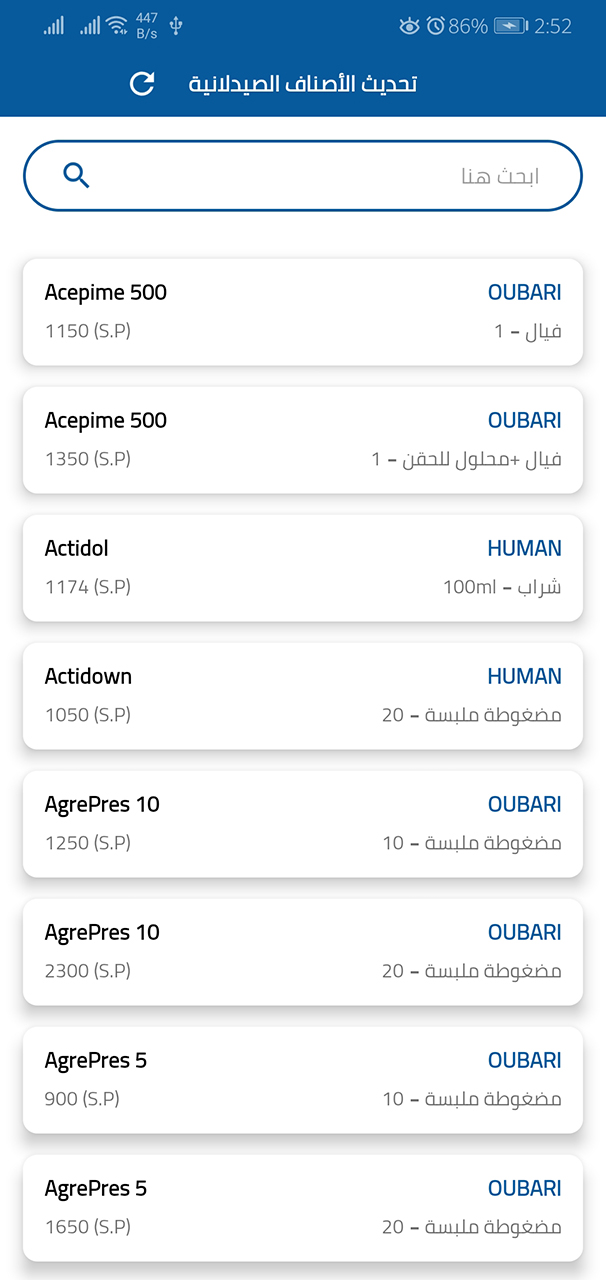Select AgrePres 5 item priced 900
The image size is (606, 1280).
tap(303, 1080)
